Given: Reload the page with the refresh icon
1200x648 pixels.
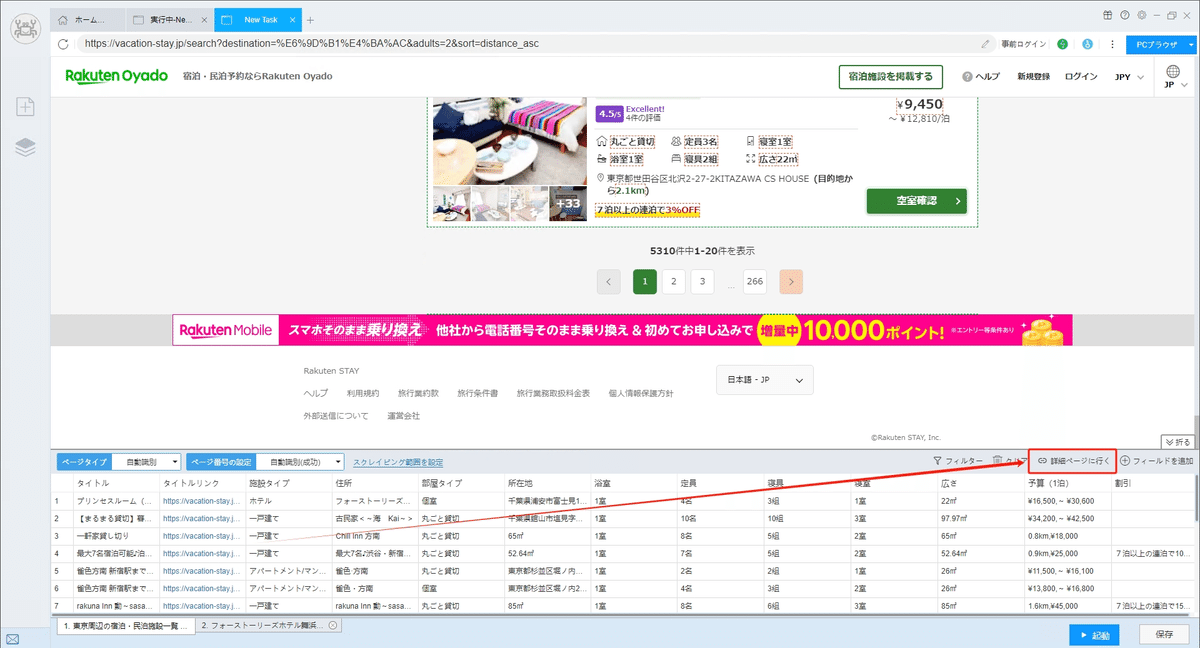Looking at the screenshot, I should [x=63, y=44].
